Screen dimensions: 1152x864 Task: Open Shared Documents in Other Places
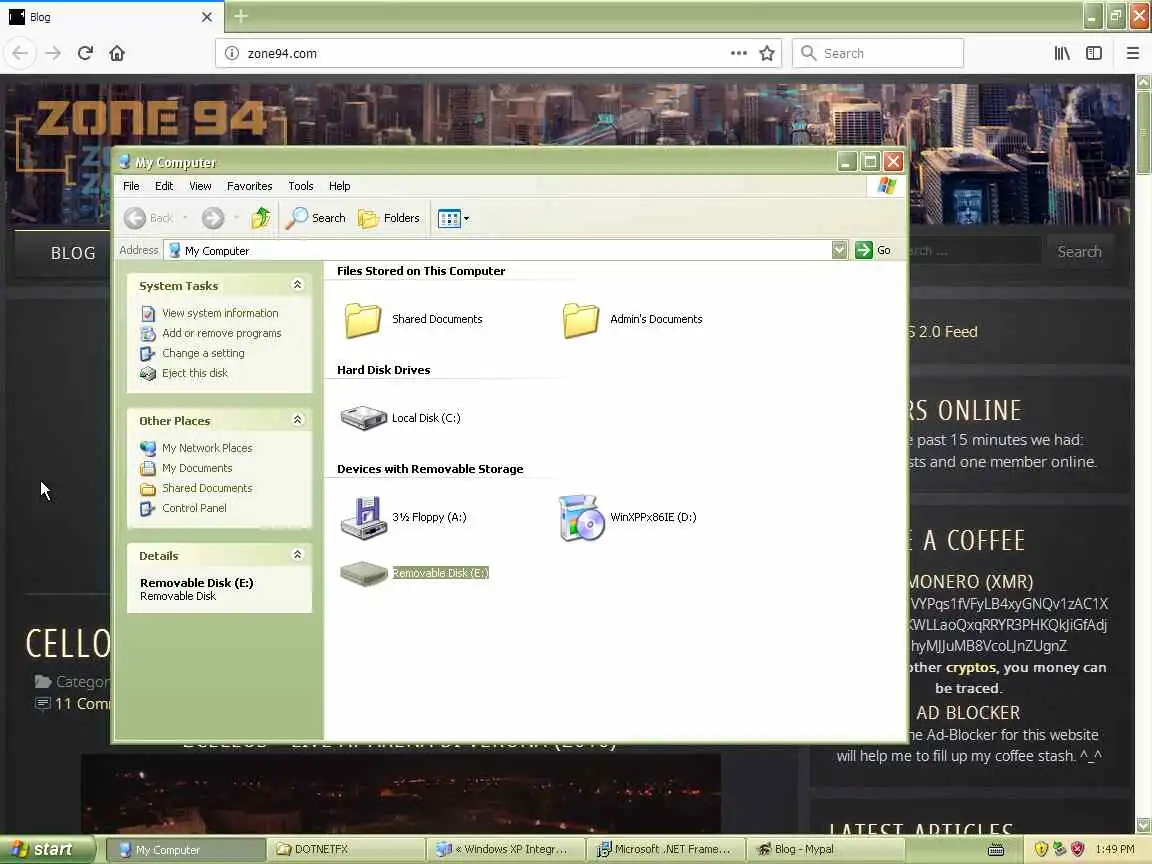coord(206,488)
